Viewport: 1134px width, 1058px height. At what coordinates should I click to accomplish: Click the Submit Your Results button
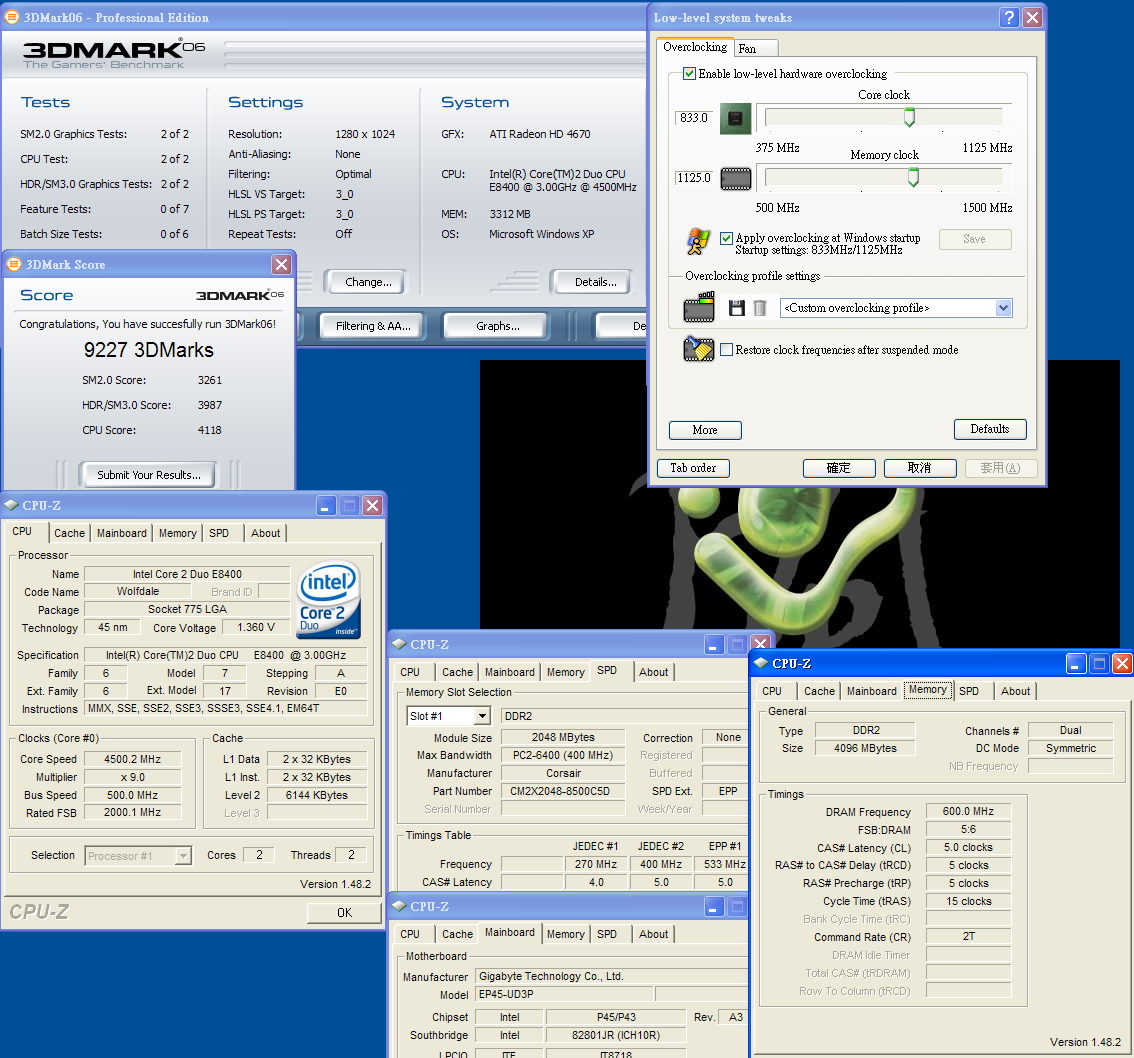[149, 475]
